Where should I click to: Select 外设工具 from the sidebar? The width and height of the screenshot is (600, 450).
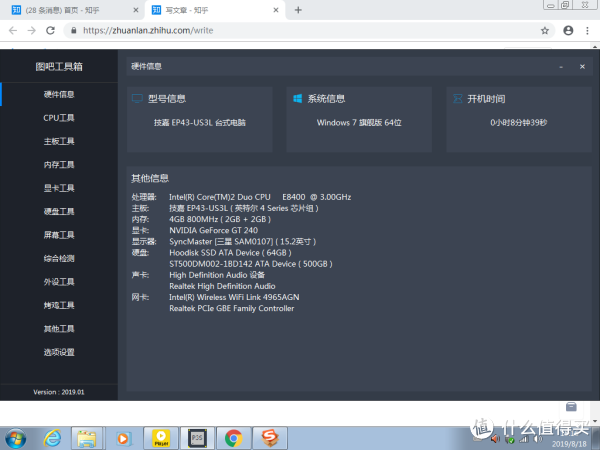tap(59, 282)
